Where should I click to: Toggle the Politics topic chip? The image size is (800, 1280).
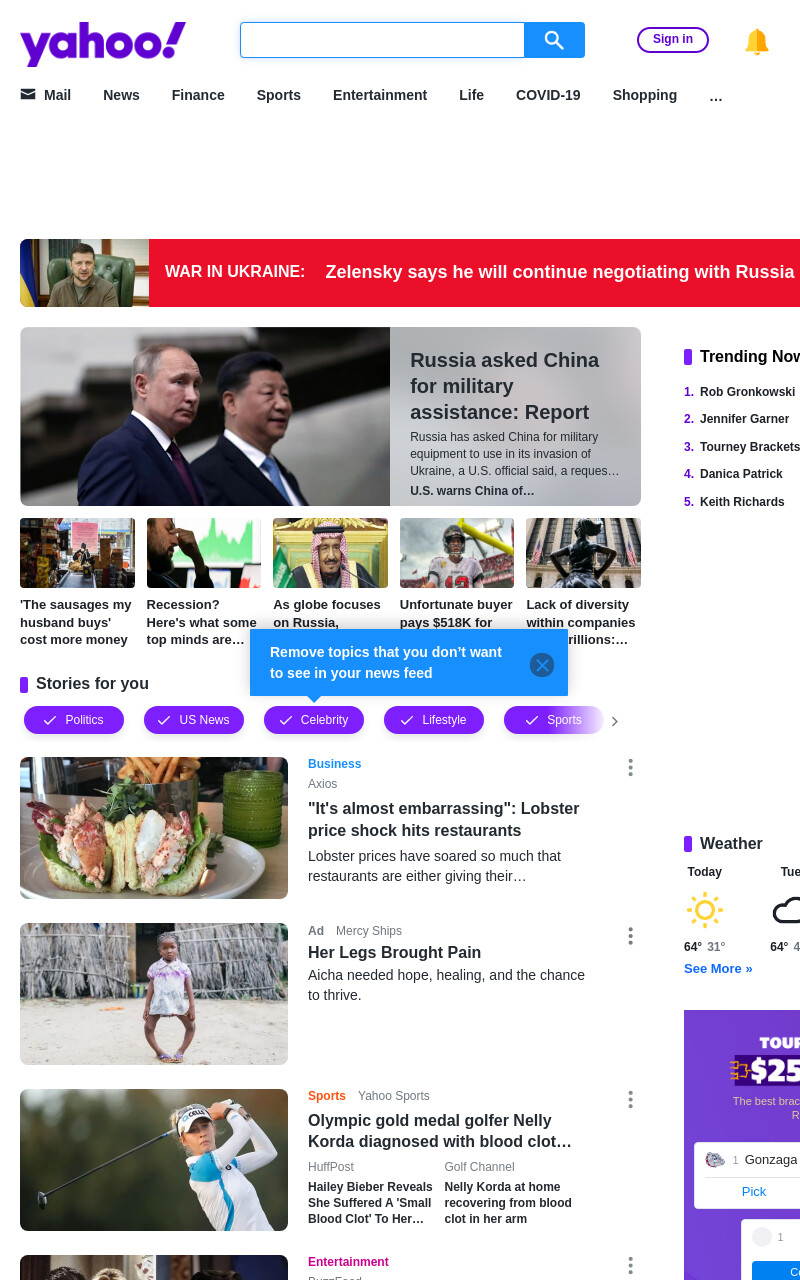pos(74,720)
